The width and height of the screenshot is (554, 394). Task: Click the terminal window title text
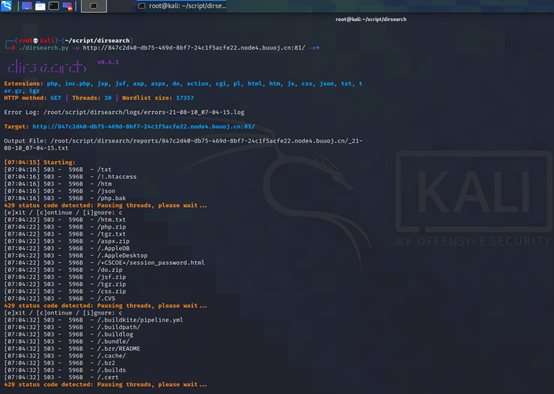pyautogui.click(x=371, y=19)
